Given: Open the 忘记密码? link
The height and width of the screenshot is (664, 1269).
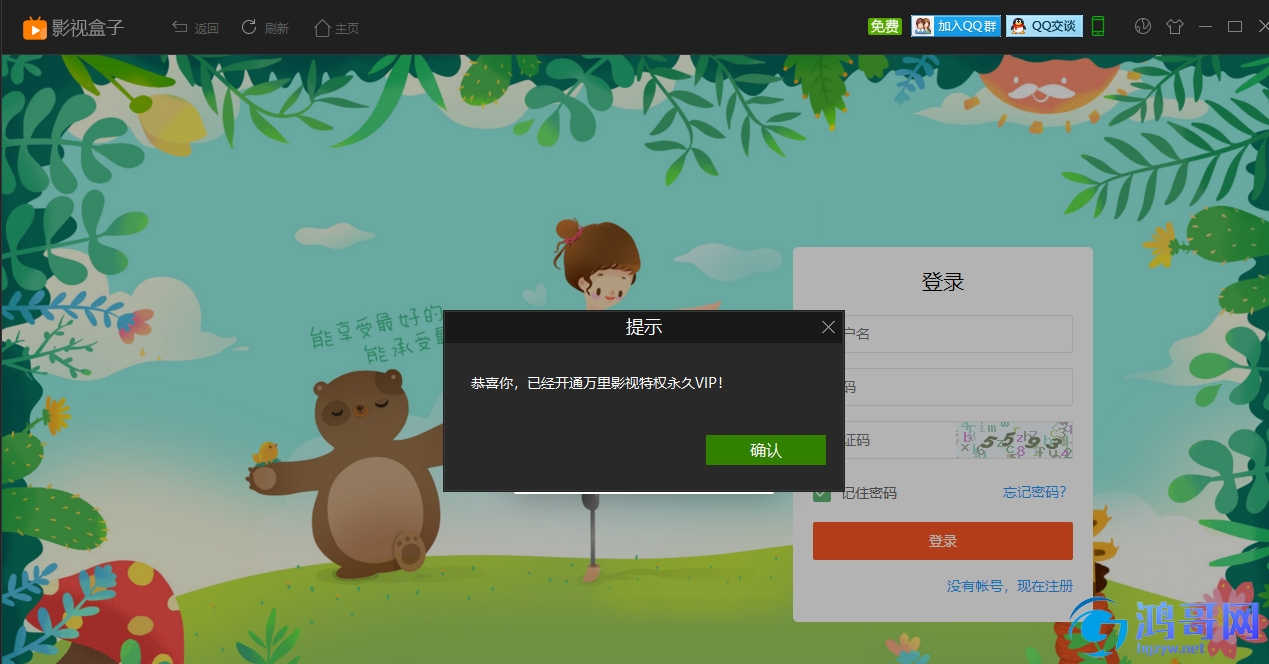Looking at the screenshot, I should [x=1035, y=492].
